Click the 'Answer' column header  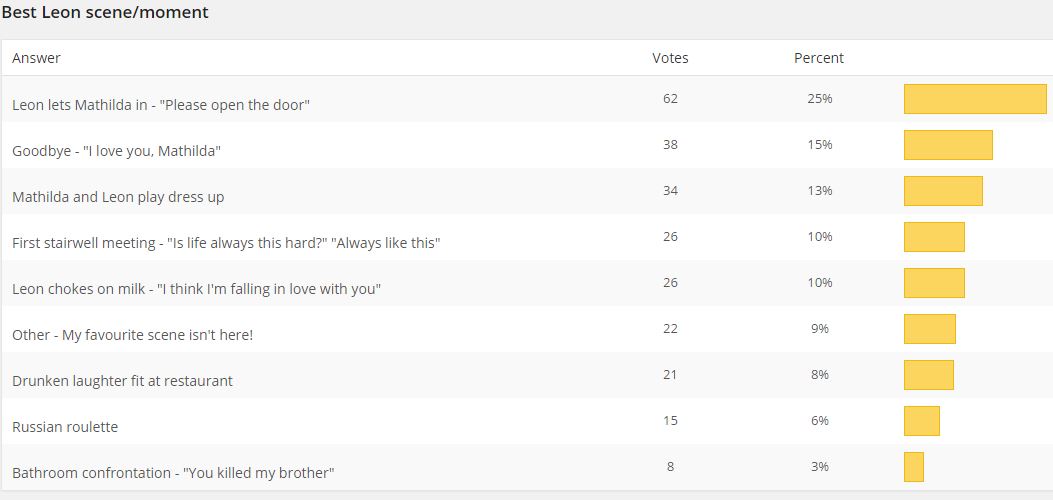pyautogui.click(x=36, y=58)
